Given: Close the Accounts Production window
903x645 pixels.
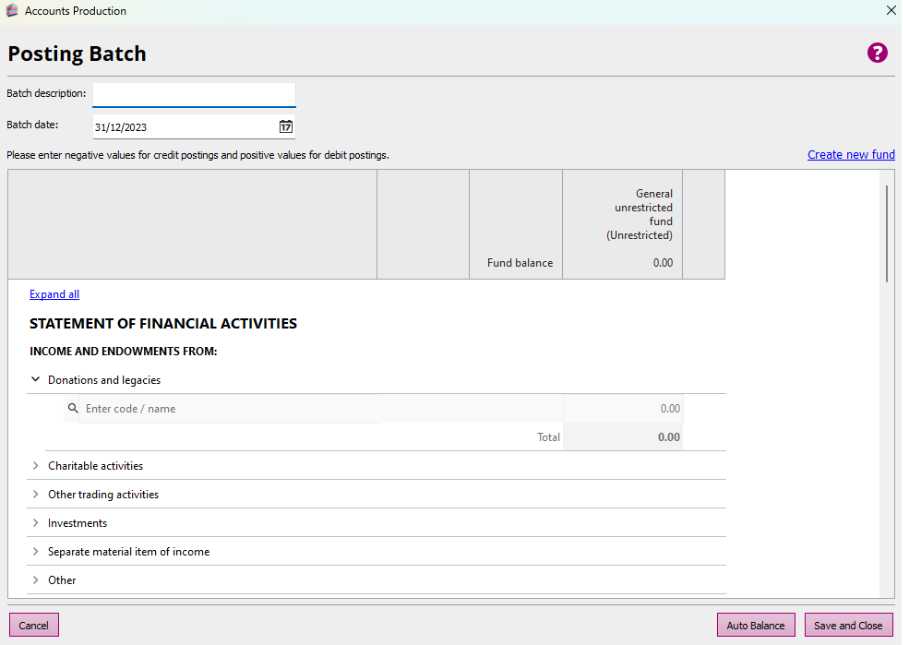Looking at the screenshot, I should point(891,11).
